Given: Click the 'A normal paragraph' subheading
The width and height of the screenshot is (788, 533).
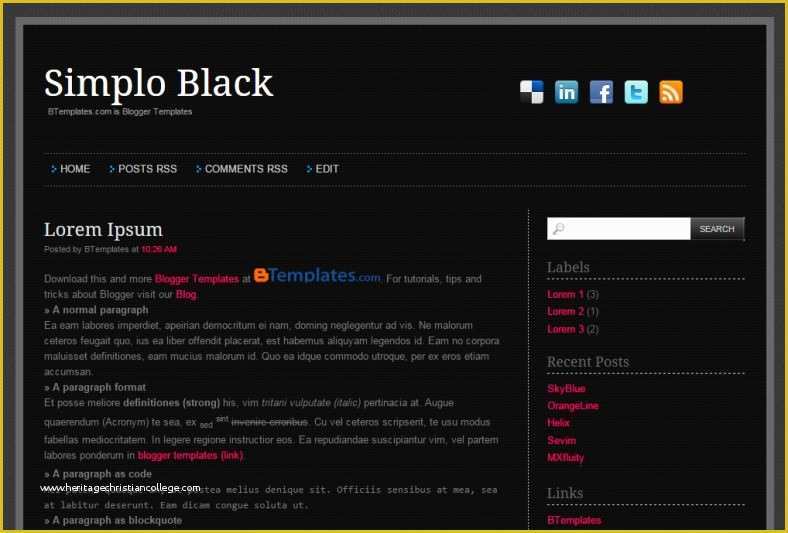Looking at the screenshot, I should point(100,310).
